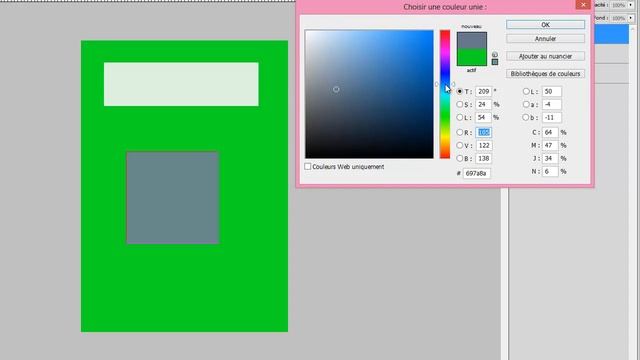This screenshot has width=640, height=360.
Task: Click the gray-blue square on the canvas
Action: pyautogui.click(x=173, y=198)
